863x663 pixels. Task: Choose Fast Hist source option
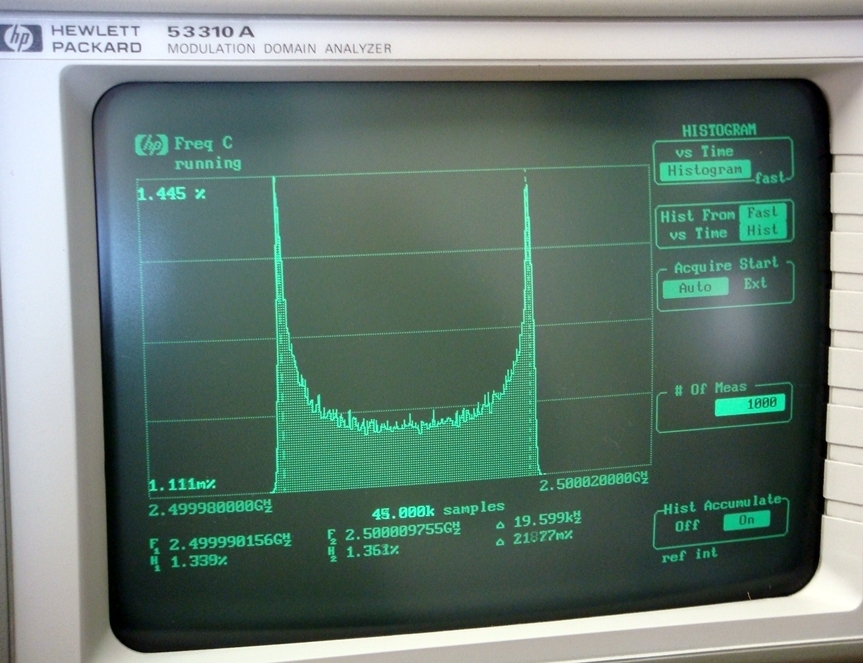click(x=763, y=222)
